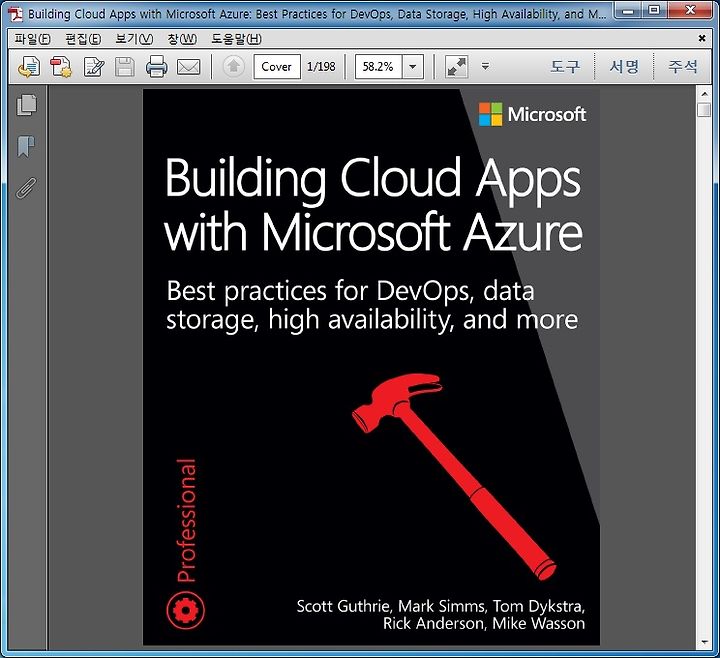Open the Attachments paperclip panel icon
The width and height of the screenshot is (720, 658).
point(26,188)
